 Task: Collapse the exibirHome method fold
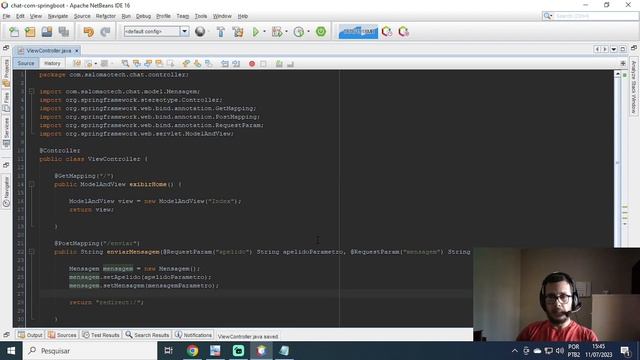coord(31,184)
